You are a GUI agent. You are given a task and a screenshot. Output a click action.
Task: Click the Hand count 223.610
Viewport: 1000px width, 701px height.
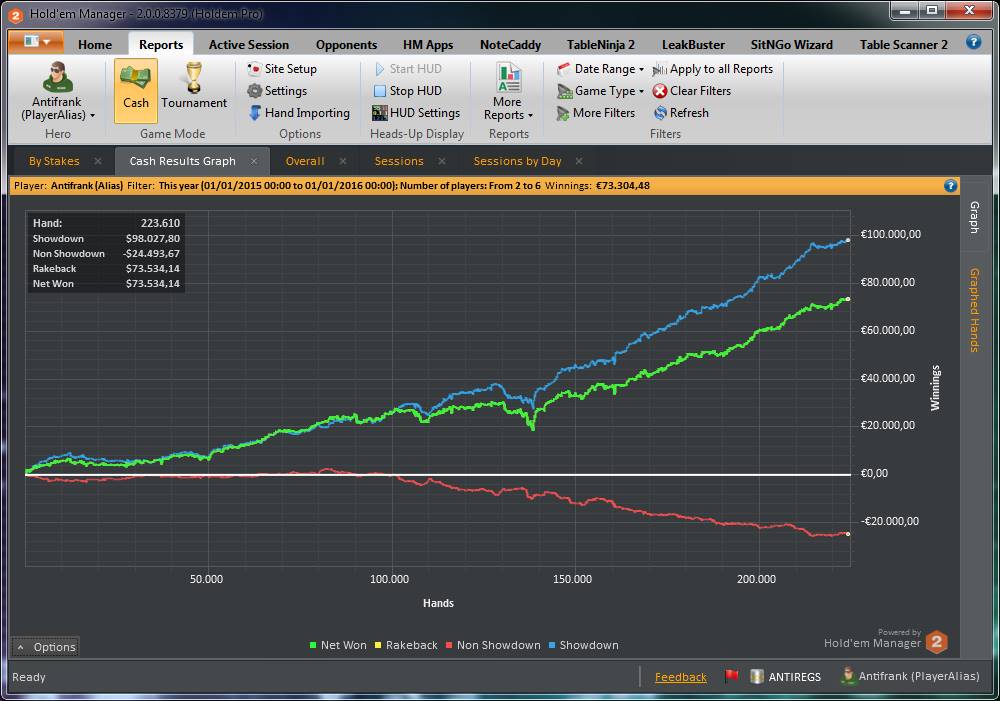[160, 223]
